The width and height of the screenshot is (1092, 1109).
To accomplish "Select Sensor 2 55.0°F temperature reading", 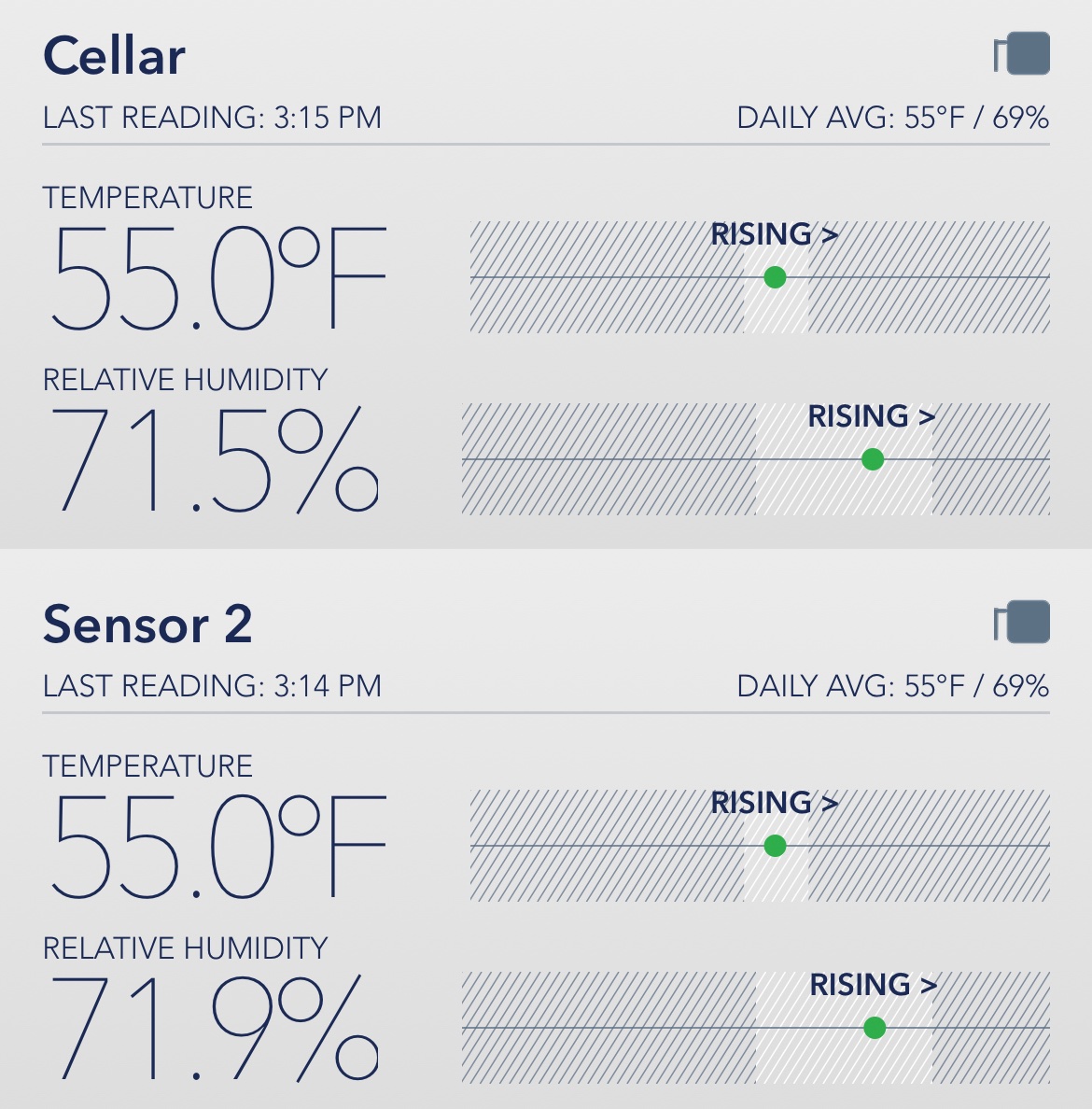I will [217, 847].
